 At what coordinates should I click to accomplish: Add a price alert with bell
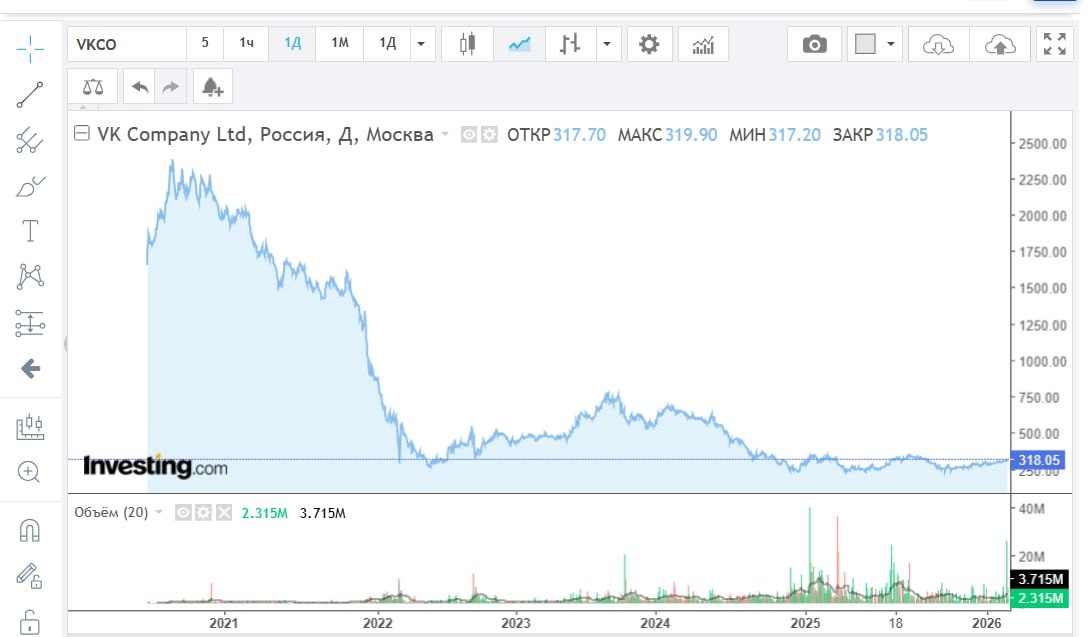click(x=212, y=87)
